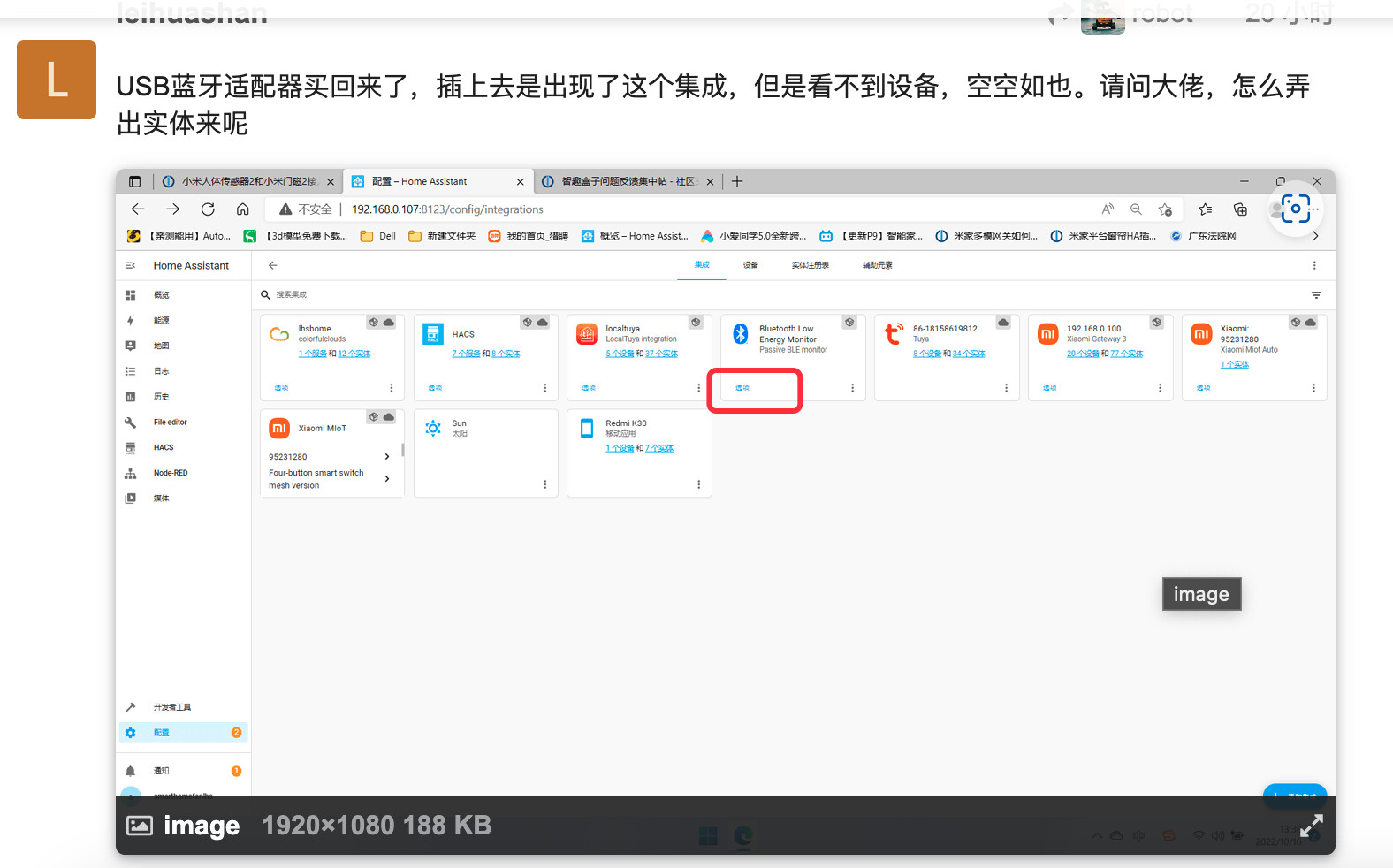Click the filter icon right of search bar
The width and height of the screenshot is (1393, 868).
click(1316, 295)
